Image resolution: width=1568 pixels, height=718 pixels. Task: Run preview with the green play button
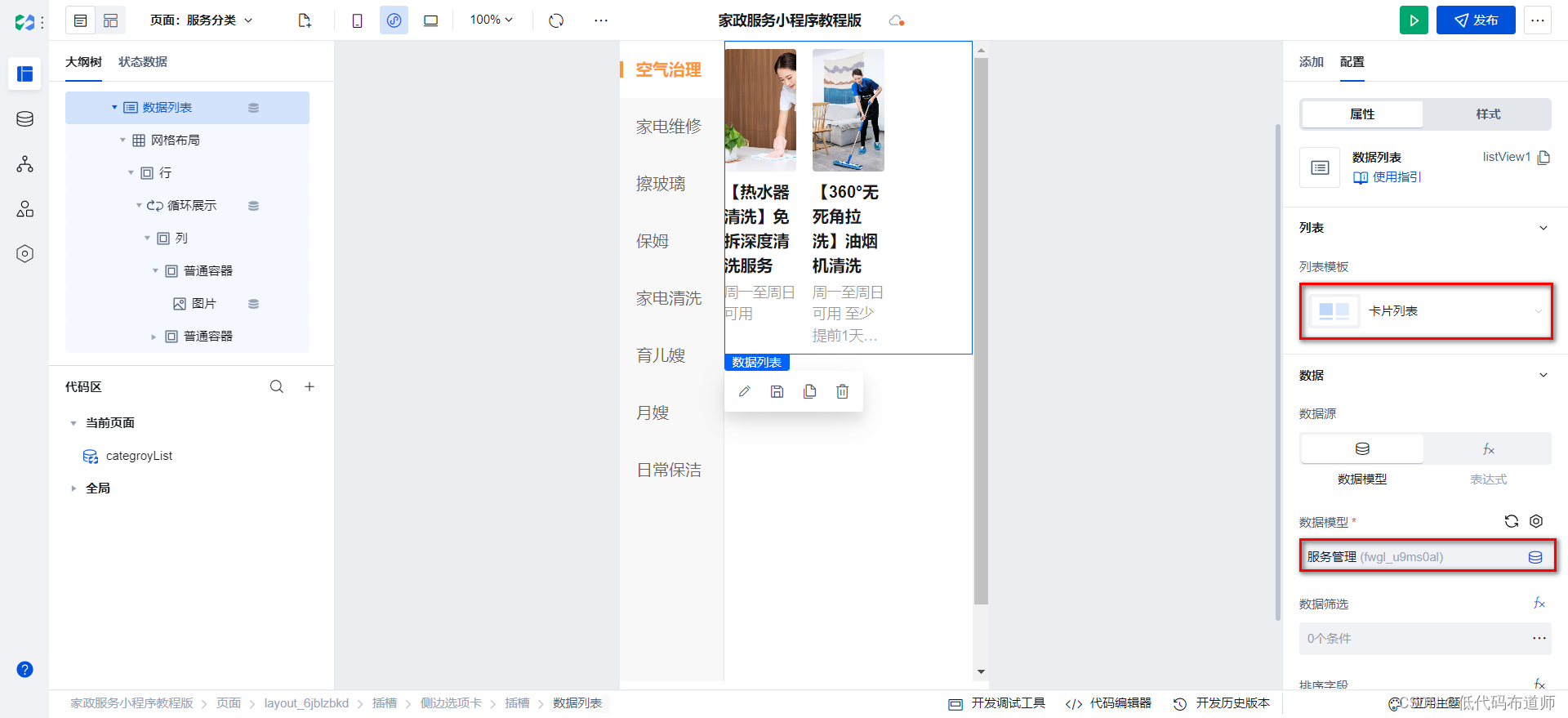pos(1414,20)
